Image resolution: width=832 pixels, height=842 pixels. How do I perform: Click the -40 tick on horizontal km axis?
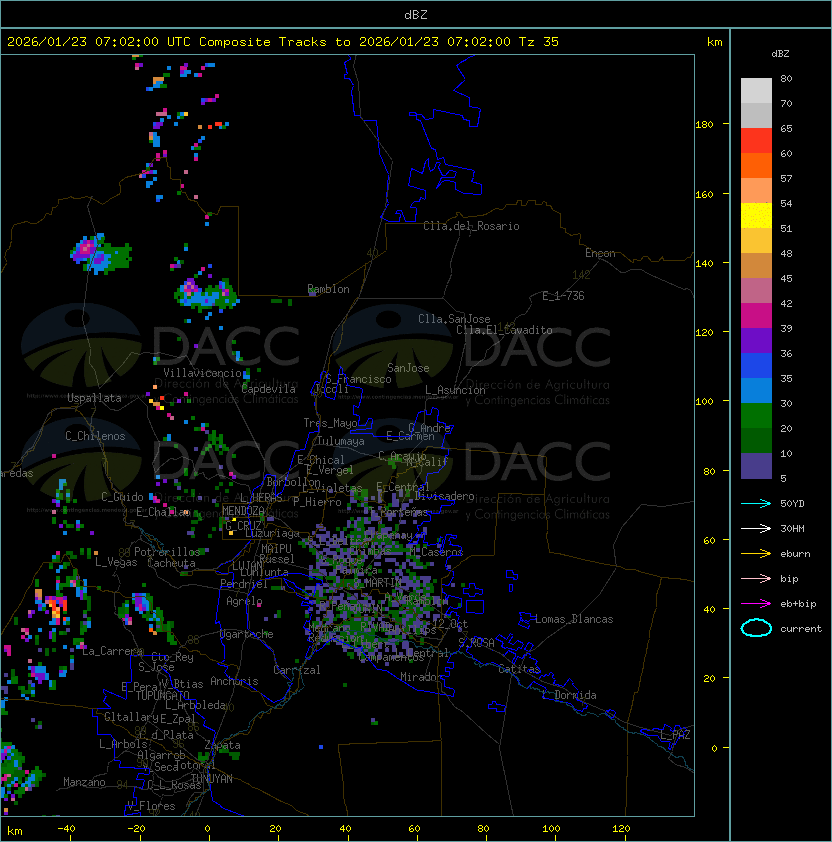point(66,829)
